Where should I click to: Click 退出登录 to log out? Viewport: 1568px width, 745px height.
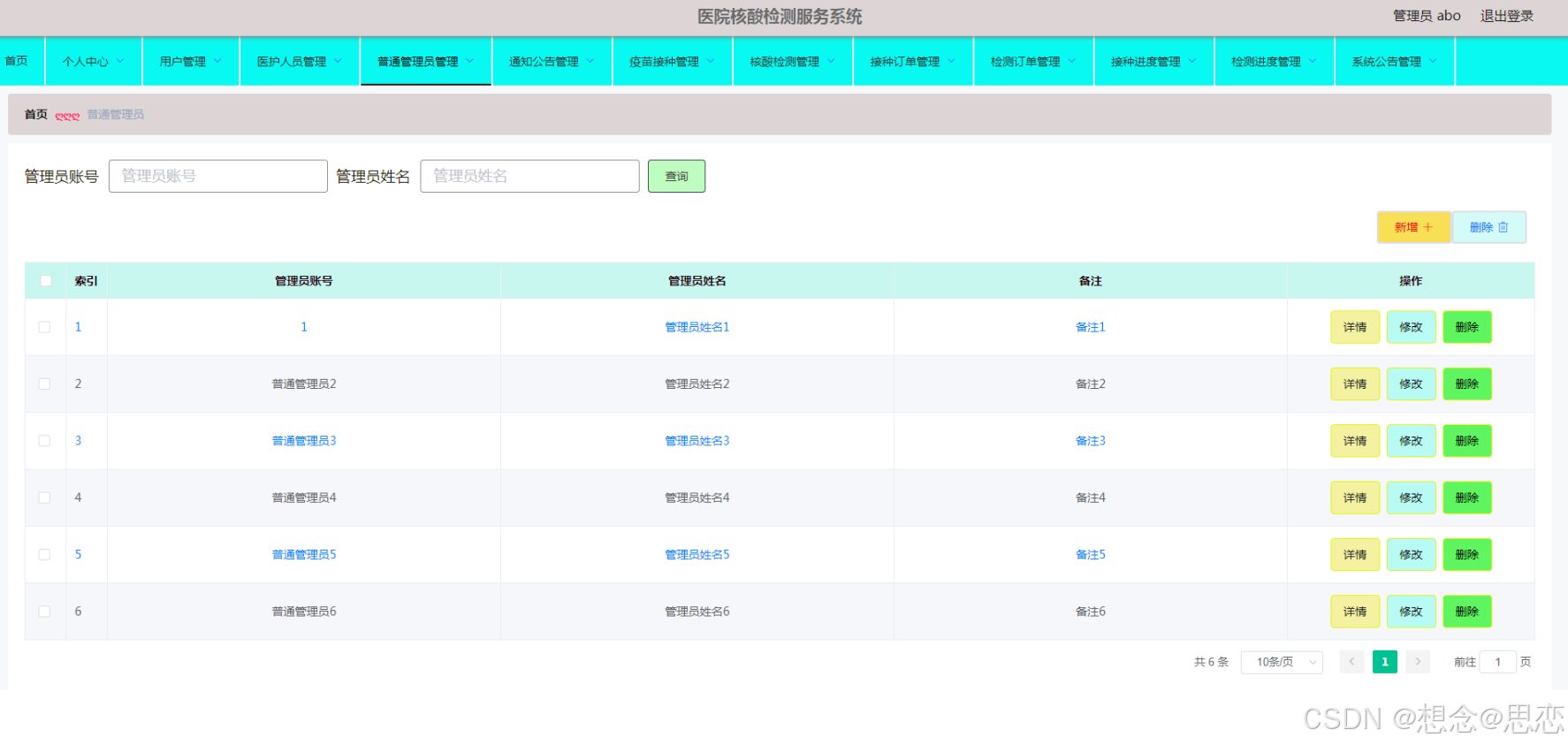coord(1507,16)
